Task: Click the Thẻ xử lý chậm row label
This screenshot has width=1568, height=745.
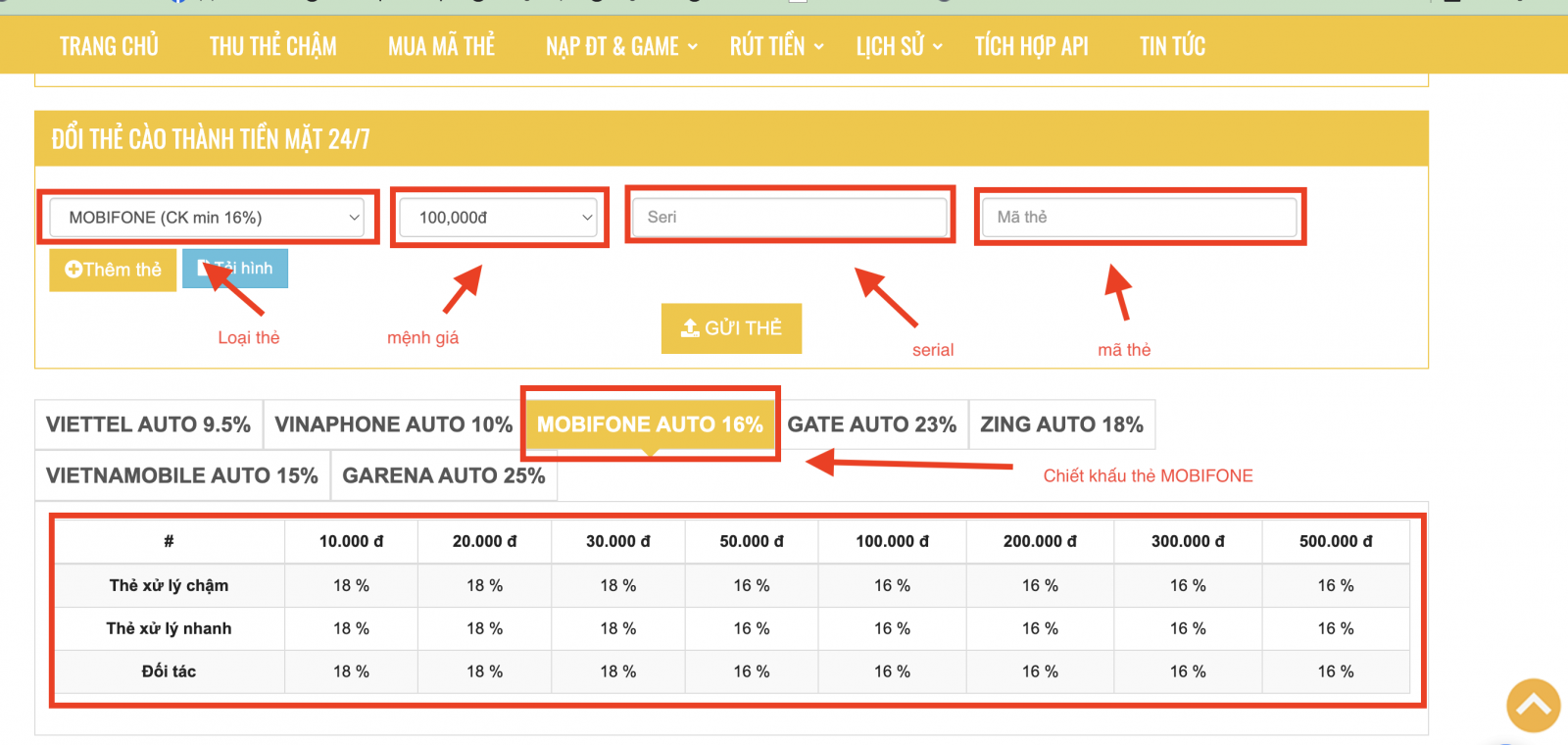Action: (169, 585)
